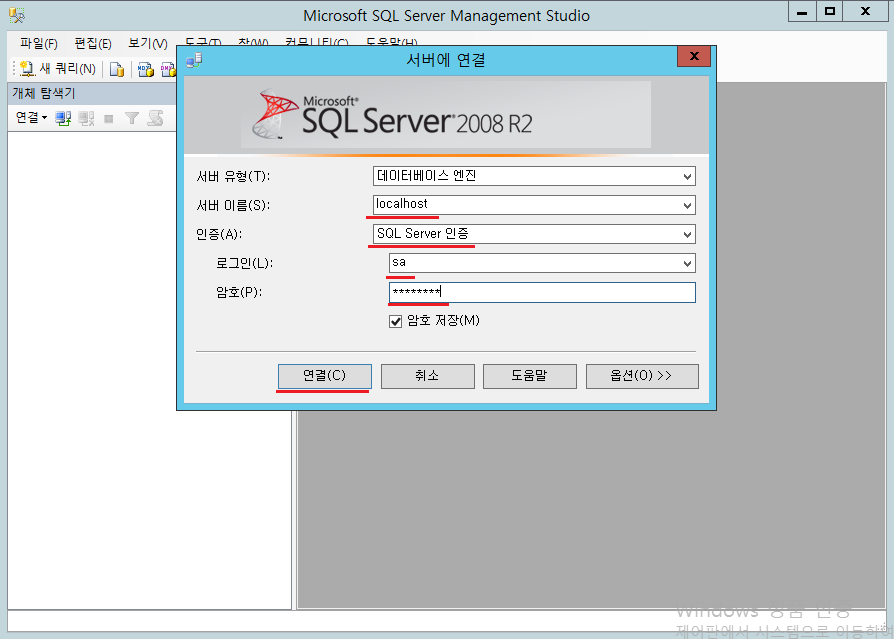Click the Database Engine Query file icon
Viewport: 894px width, 639px height.
coord(117,69)
